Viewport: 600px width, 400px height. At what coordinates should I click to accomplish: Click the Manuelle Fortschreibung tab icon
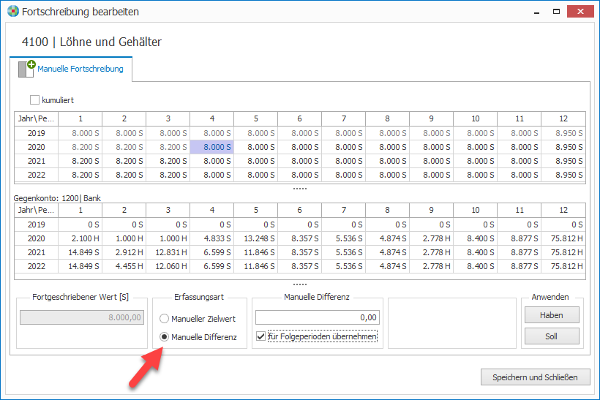pyautogui.click(x=27, y=69)
